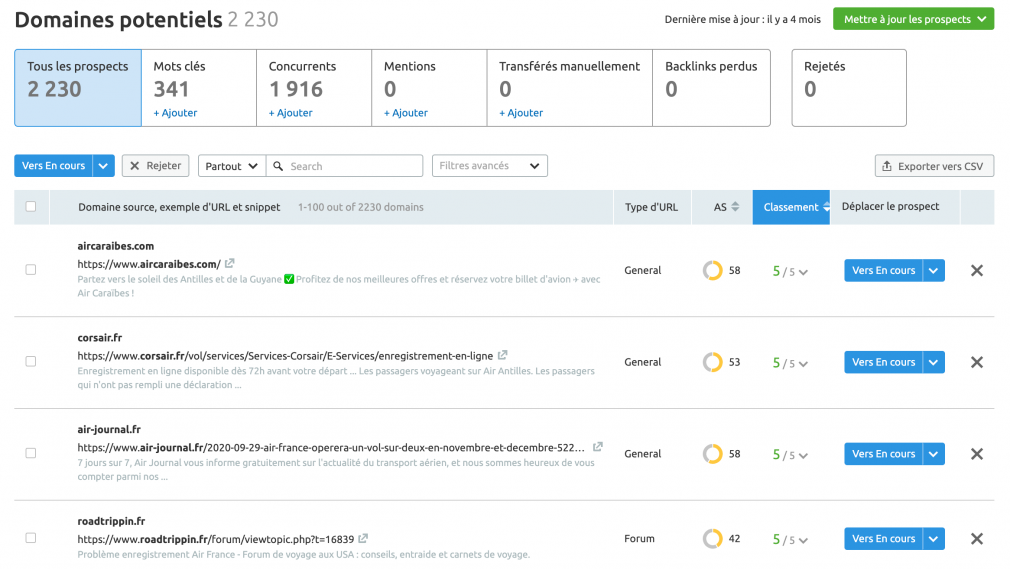
Task: Click Ajouter under Mentions
Action: [x=406, y=113]
